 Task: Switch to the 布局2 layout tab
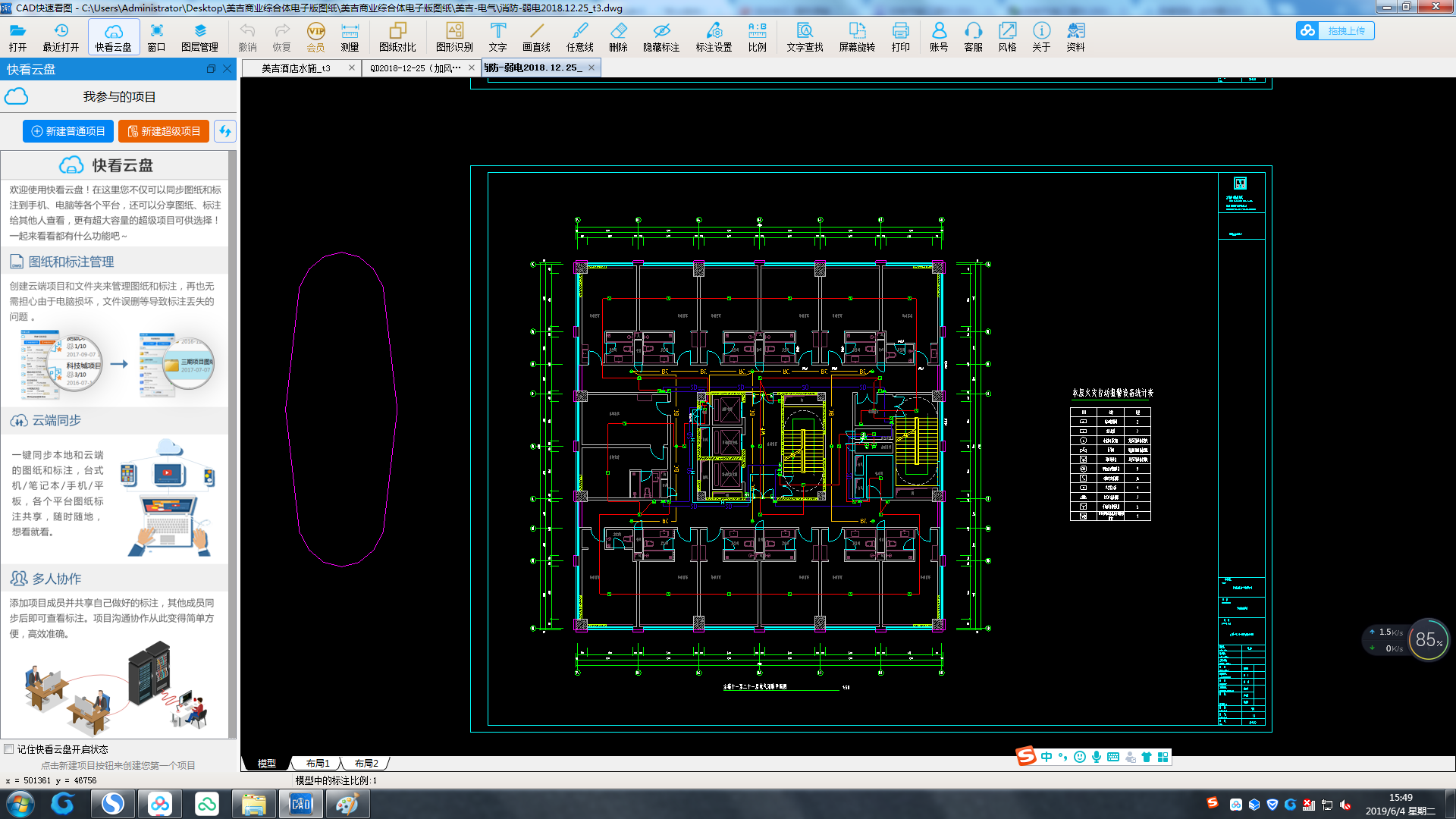point(366,764)
